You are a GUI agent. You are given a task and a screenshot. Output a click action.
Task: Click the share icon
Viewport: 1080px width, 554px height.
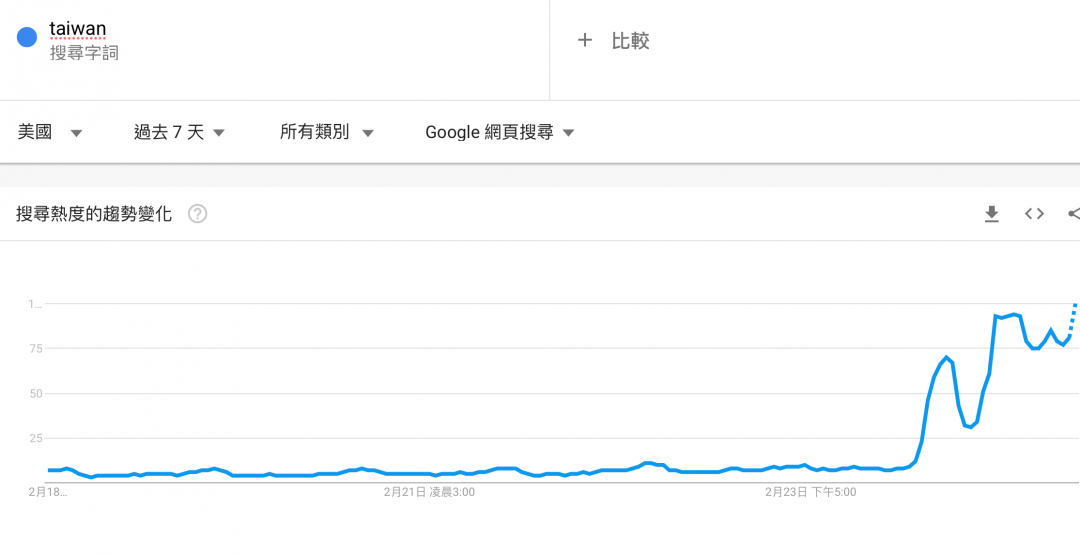point(1074,214)
